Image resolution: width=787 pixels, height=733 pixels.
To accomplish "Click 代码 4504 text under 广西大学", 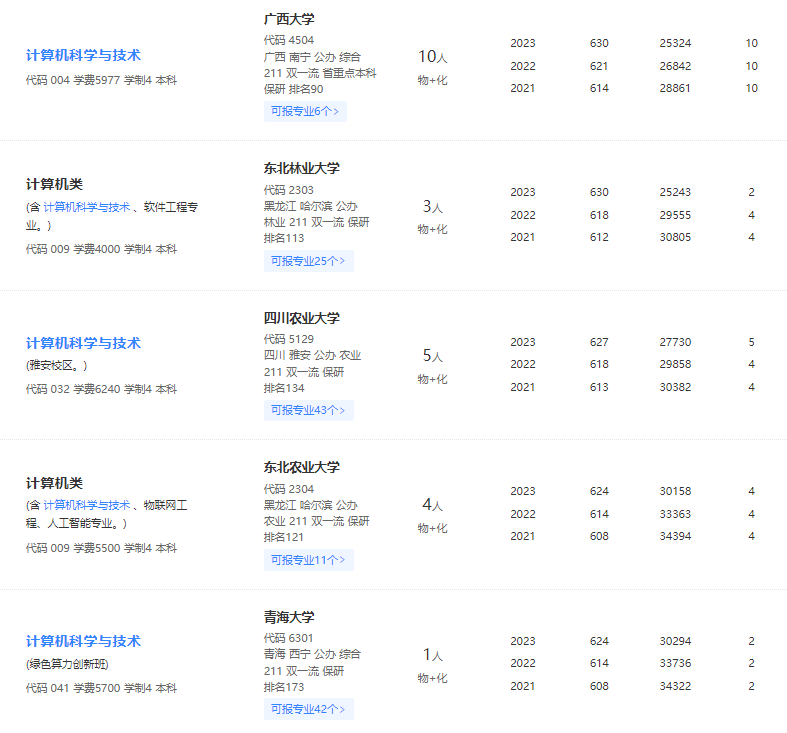I will coord(289,40).
